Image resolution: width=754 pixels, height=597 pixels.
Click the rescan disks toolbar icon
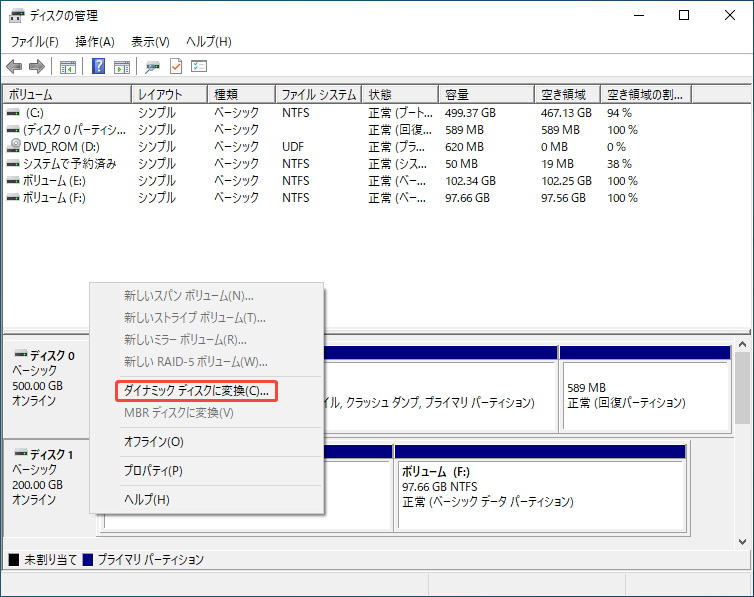pyautogui.click(x=153, y=67)
